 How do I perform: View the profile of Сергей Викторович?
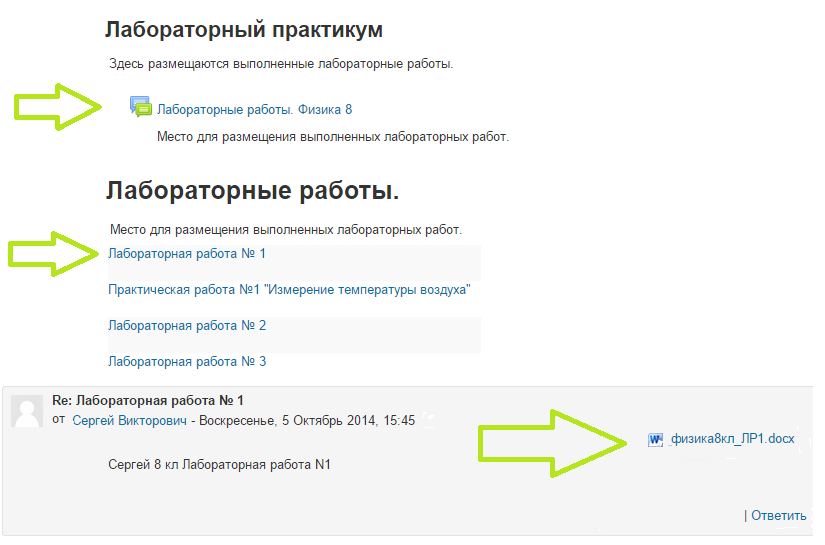129,421
